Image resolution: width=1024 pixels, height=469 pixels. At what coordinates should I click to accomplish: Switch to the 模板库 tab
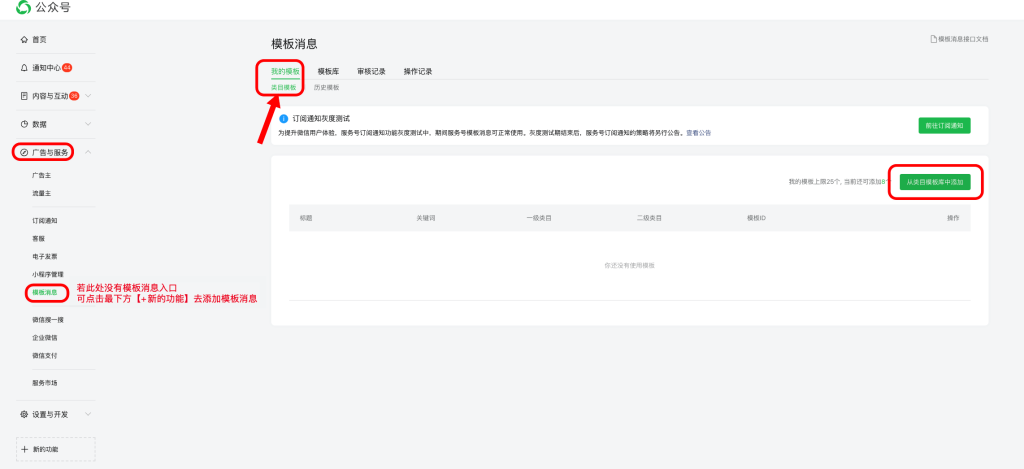[x=328, y=72]
